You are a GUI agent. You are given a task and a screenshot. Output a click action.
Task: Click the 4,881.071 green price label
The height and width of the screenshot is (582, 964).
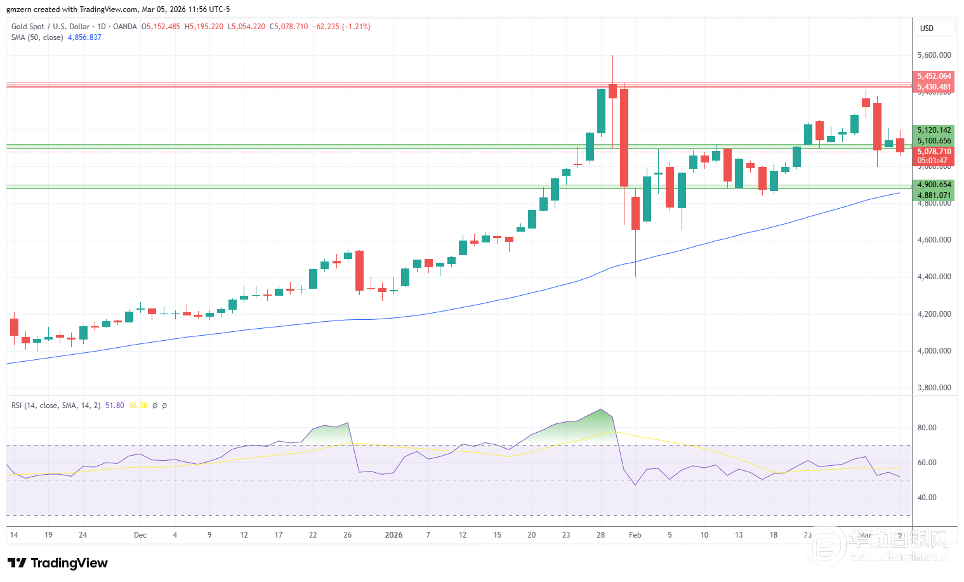pos(933,194)
